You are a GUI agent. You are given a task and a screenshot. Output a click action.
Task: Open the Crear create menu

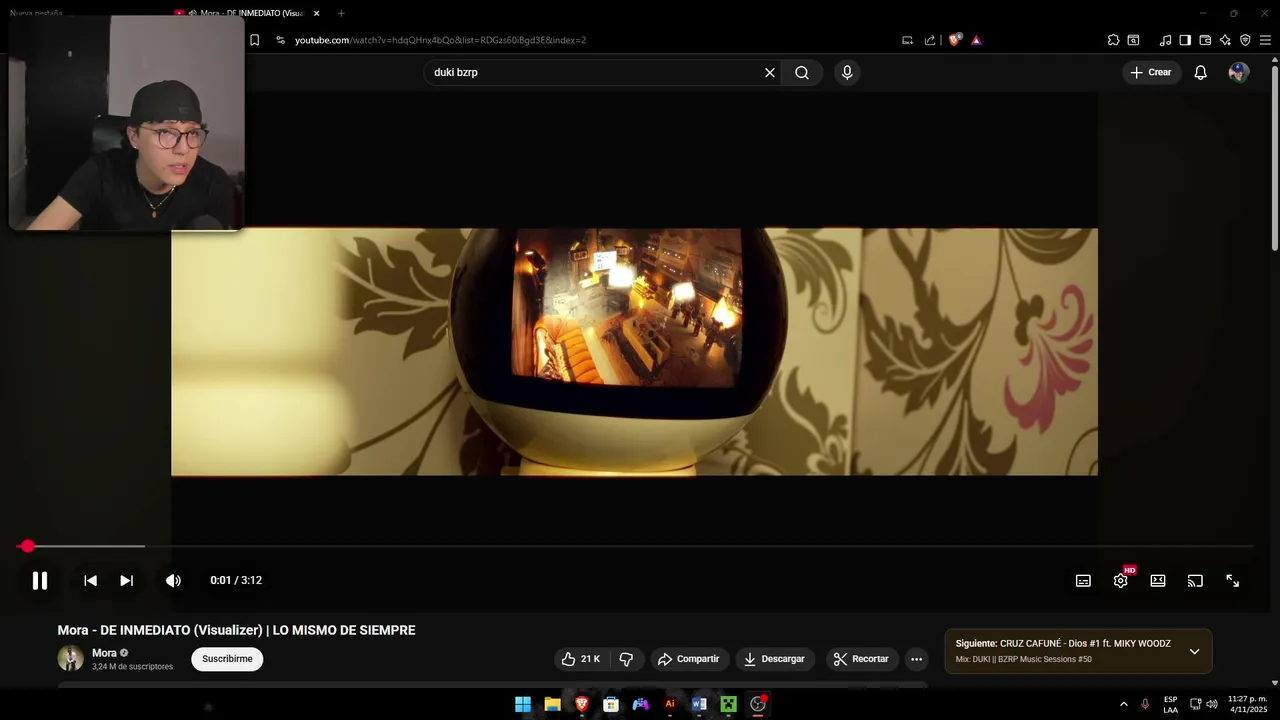coord(1151,72)
